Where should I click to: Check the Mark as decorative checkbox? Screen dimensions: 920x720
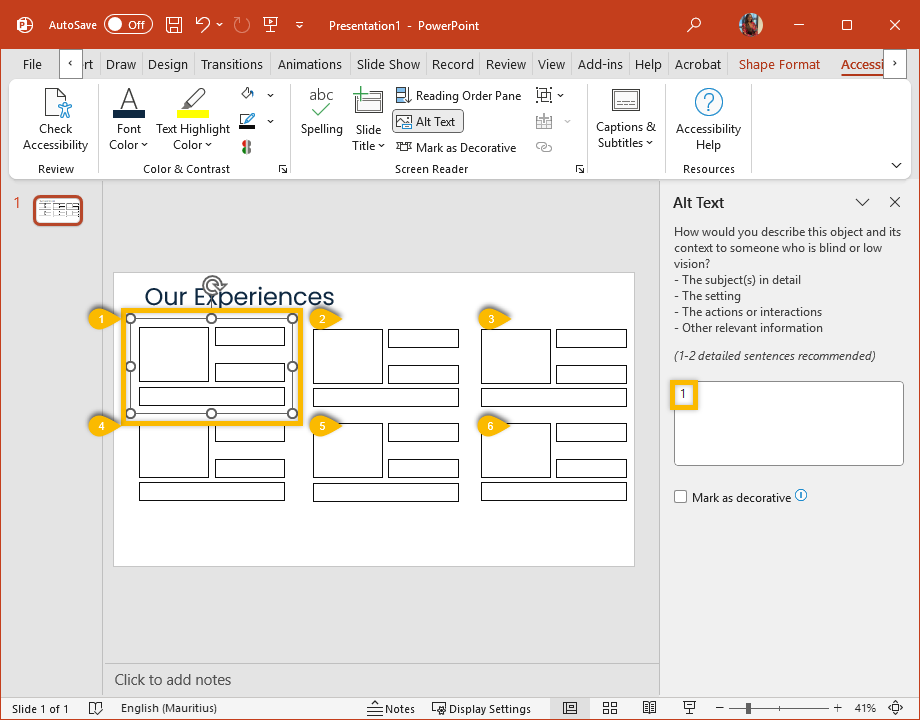(x=681, y=497)
